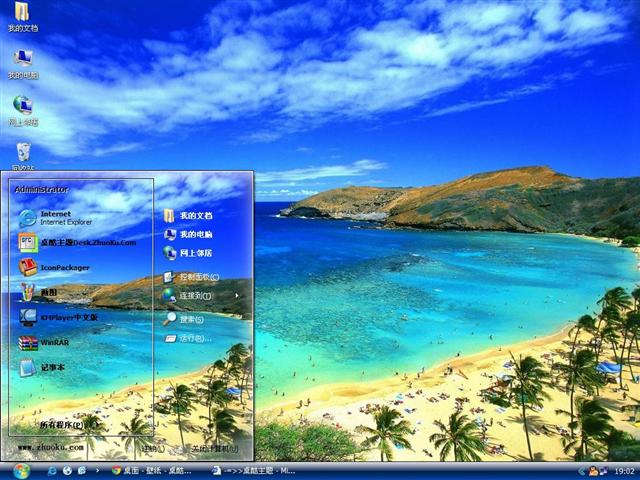Launch Internet Explorer from Start menu
This screenshot has height=480, width=640.
coord(56,218)
